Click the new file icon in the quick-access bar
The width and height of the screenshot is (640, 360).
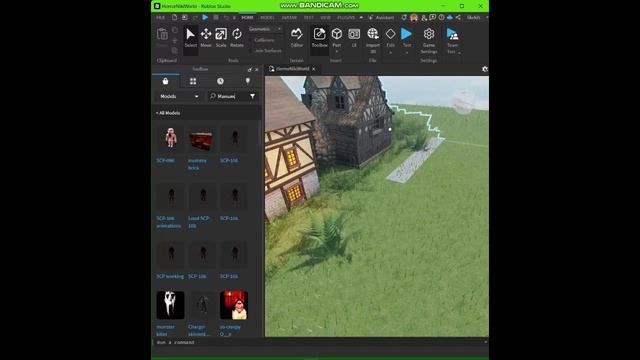coord(174,17)
